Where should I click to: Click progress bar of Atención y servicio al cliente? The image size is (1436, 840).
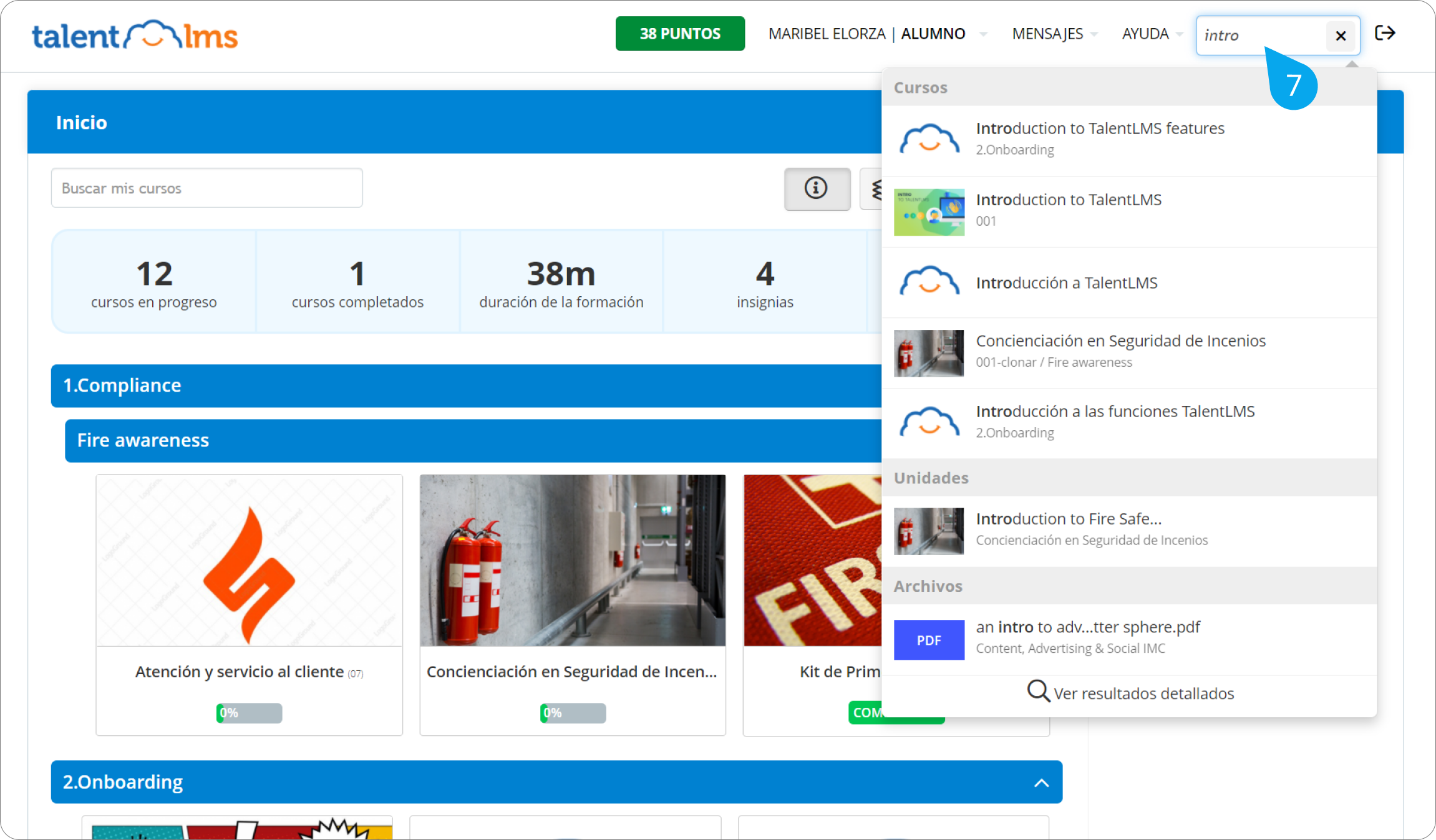click(250, 713)
